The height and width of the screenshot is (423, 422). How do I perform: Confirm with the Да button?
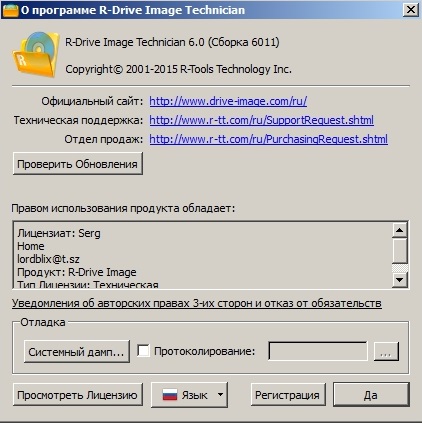371,395
